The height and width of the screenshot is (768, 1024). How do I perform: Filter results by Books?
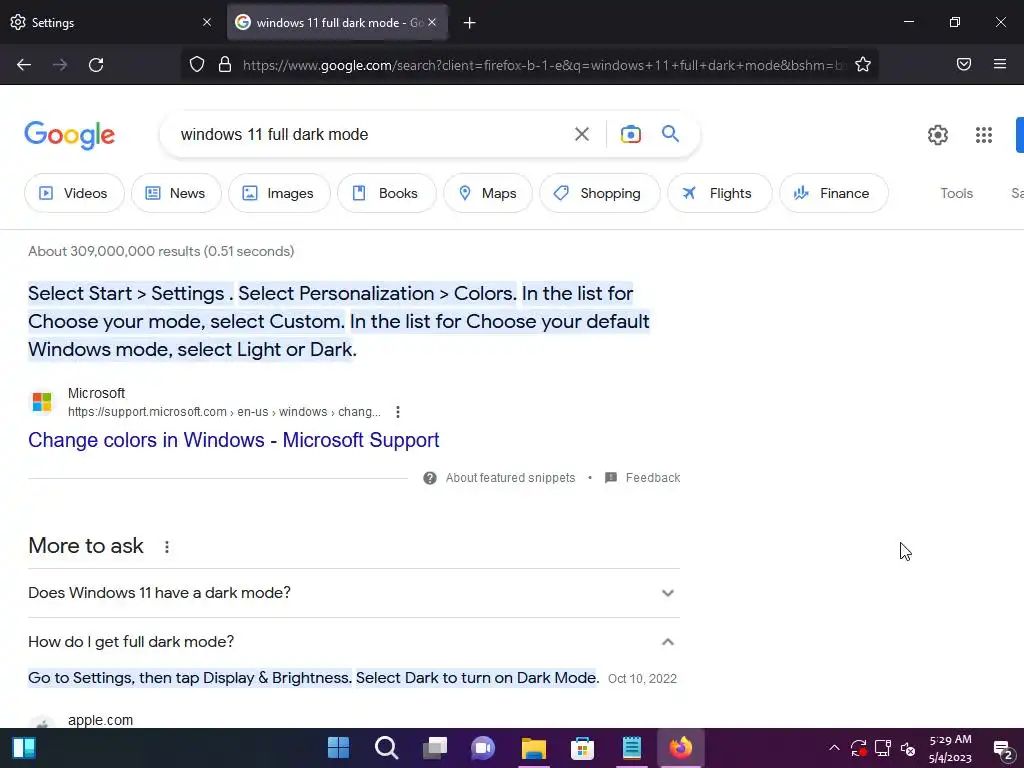tap(387, 193)
